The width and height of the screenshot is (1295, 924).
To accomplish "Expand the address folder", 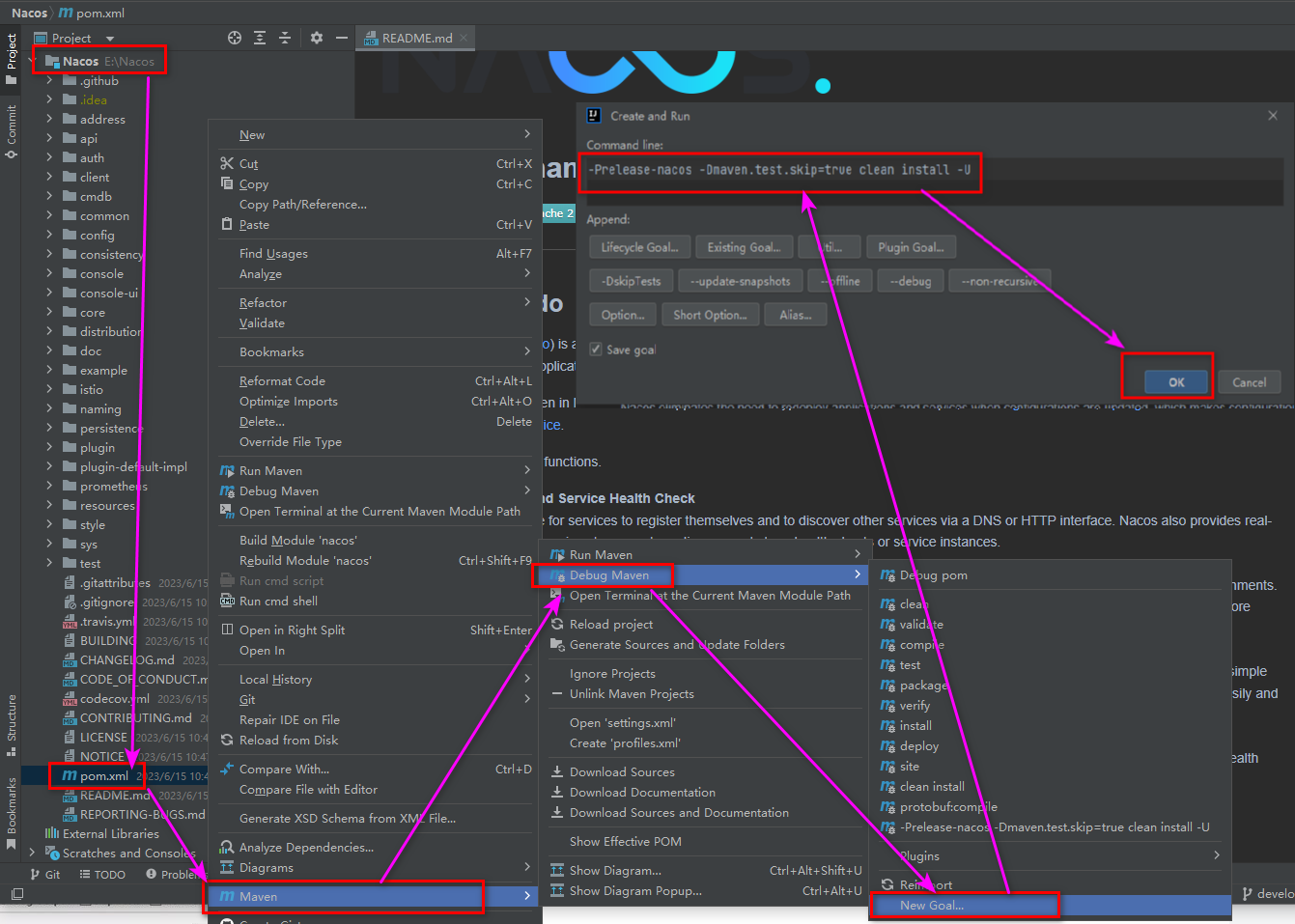I will click(x=49, y=120).
